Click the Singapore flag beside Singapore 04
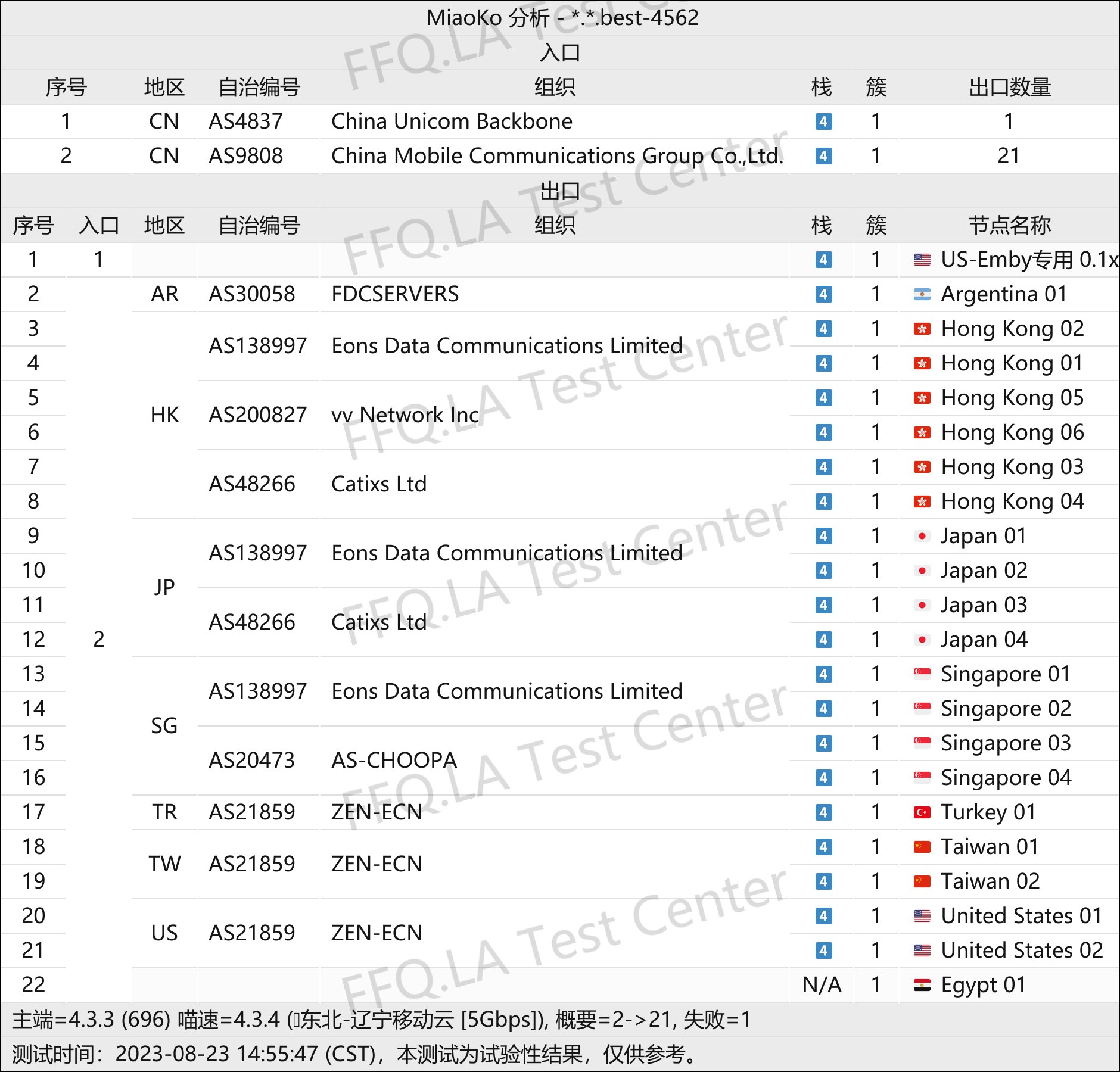This screenshot has width=1120, height=1072. (922, 778)
